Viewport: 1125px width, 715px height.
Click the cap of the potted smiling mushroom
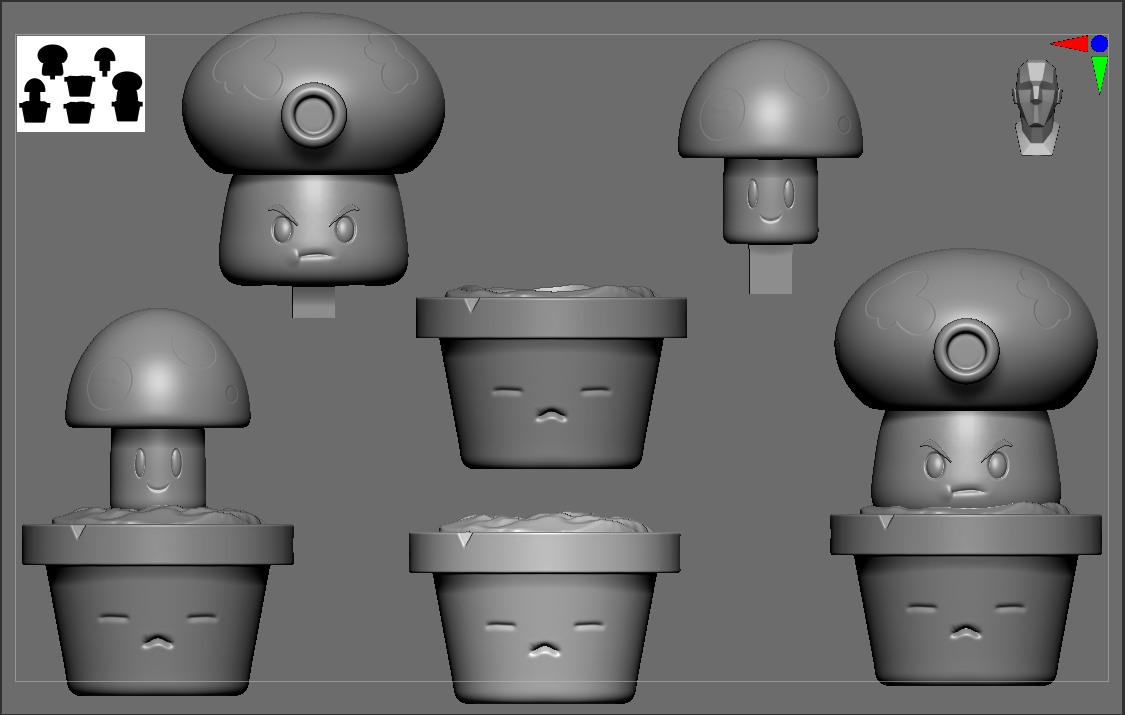[x=158, y=369]
